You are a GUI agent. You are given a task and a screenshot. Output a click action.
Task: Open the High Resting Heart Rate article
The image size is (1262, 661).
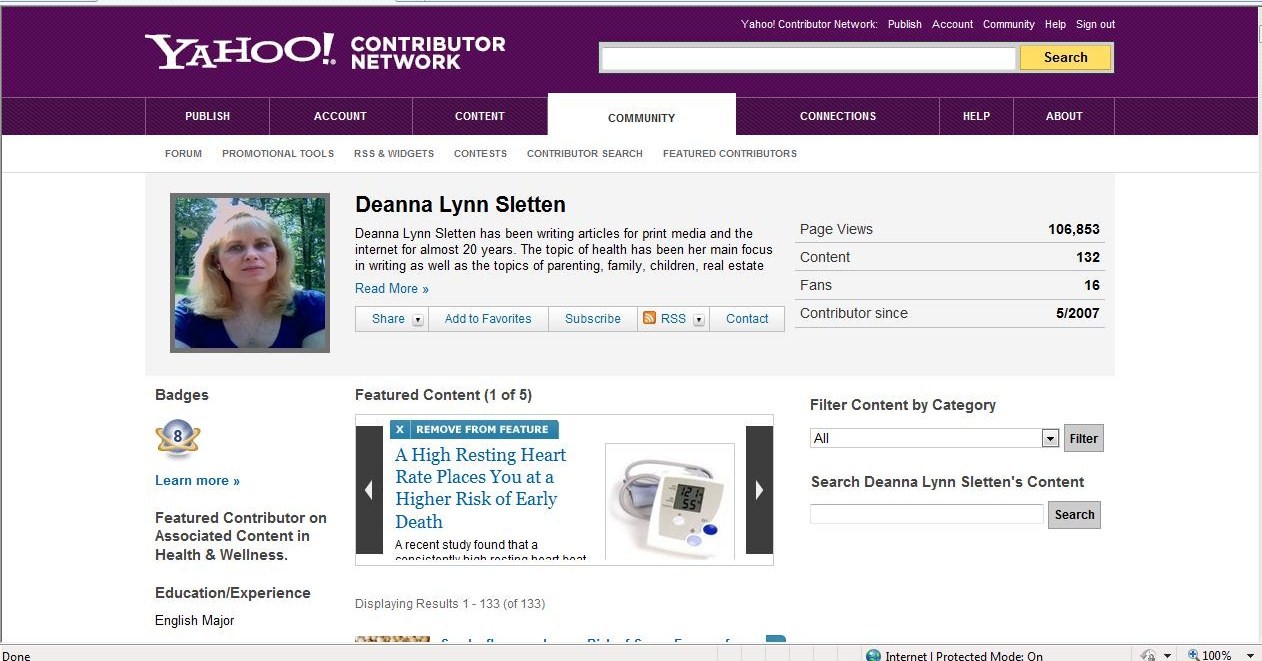[480, 488]
